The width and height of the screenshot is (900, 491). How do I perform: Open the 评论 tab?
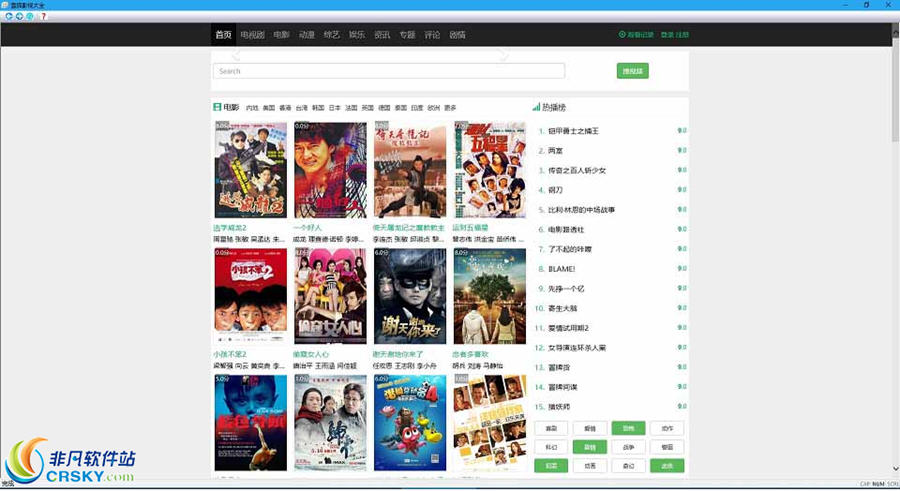pyautogui.click(x=432, y=34)
